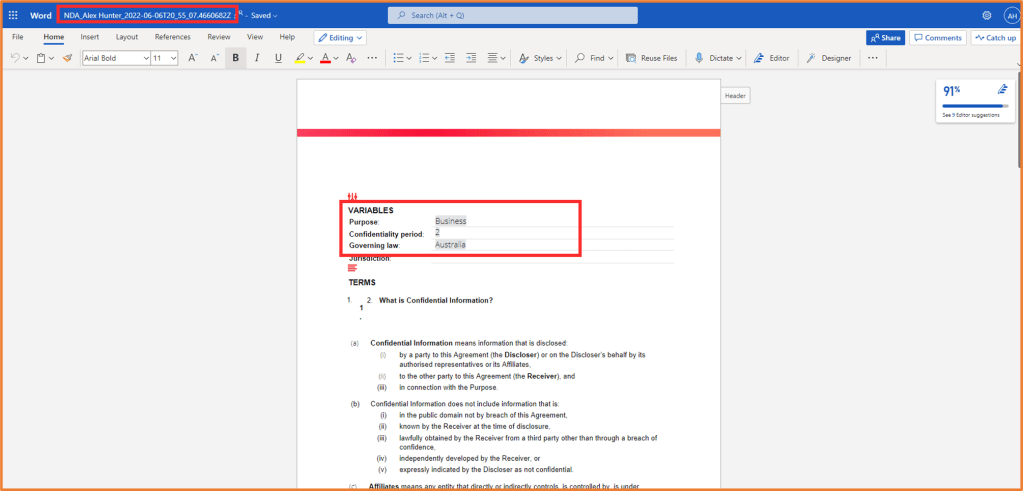Open the Comments pane button
1023x491 pixels.
click(x=937, y=37)
